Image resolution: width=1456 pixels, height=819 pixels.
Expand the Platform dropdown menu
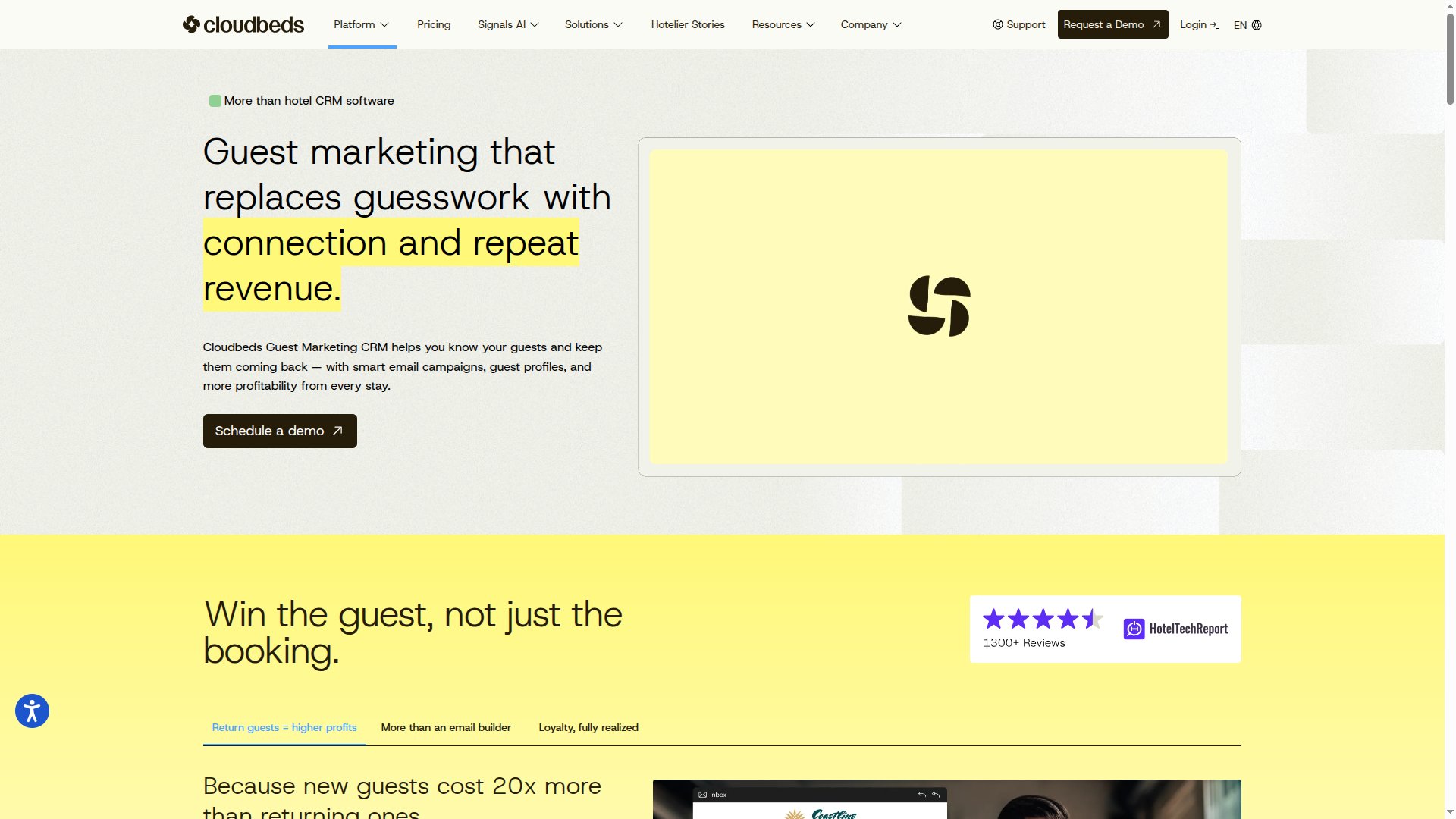tap(361, 24)
